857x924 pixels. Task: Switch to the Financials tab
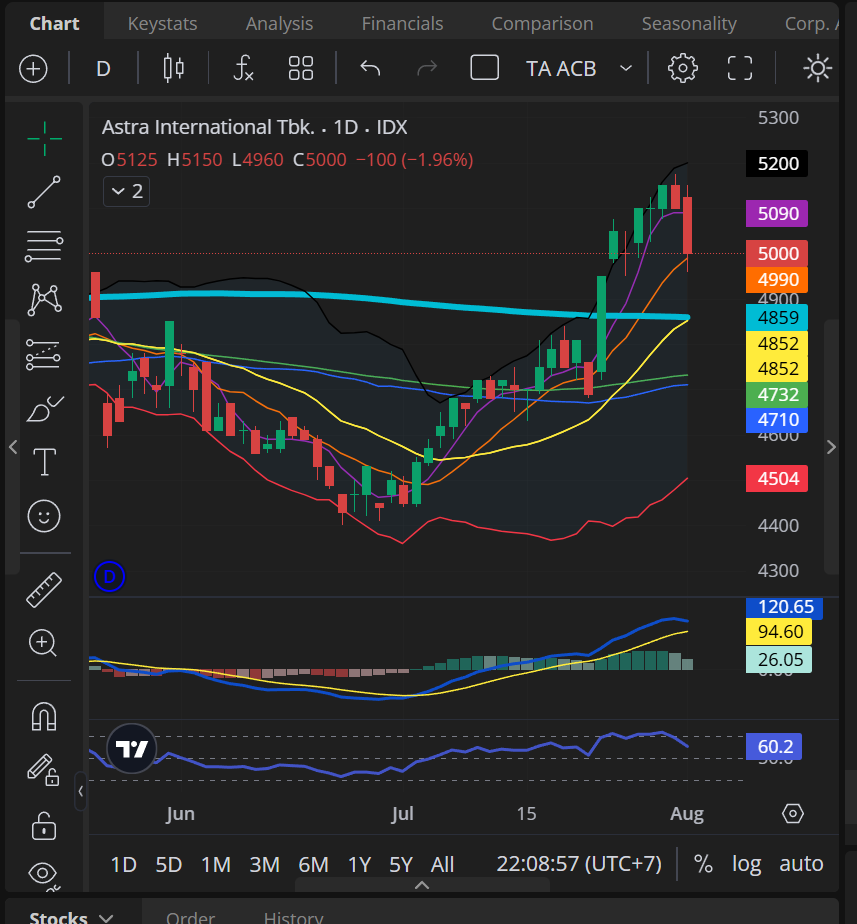403,24
